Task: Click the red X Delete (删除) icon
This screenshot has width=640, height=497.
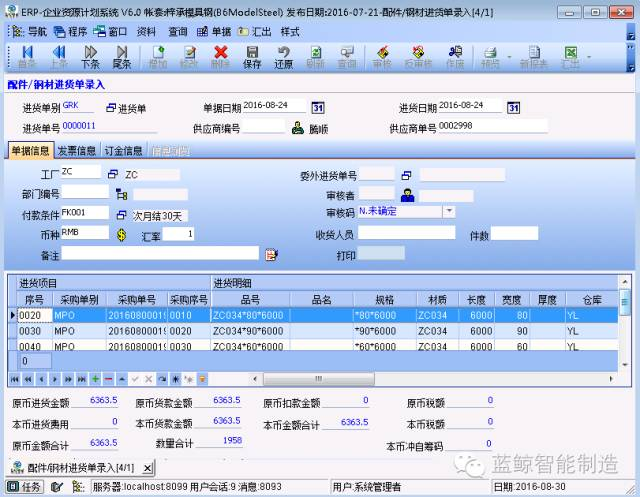Action: [221, 57]
